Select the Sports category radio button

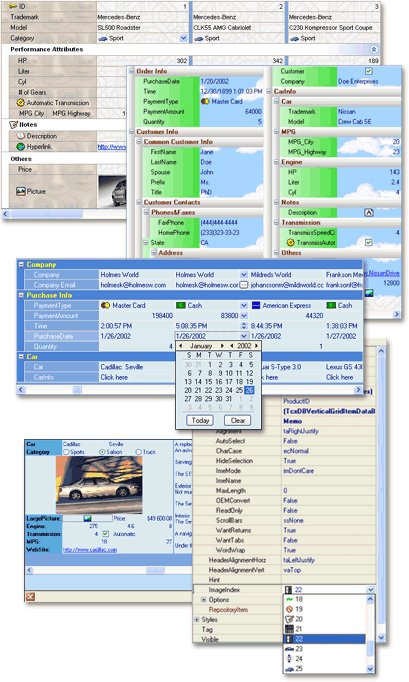coord(67,452)
